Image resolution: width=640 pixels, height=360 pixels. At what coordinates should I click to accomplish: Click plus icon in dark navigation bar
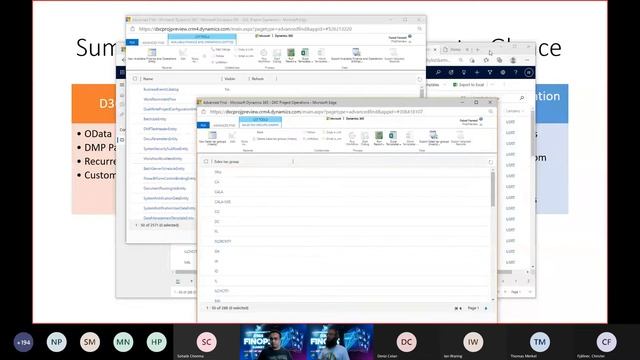point(477,72)
